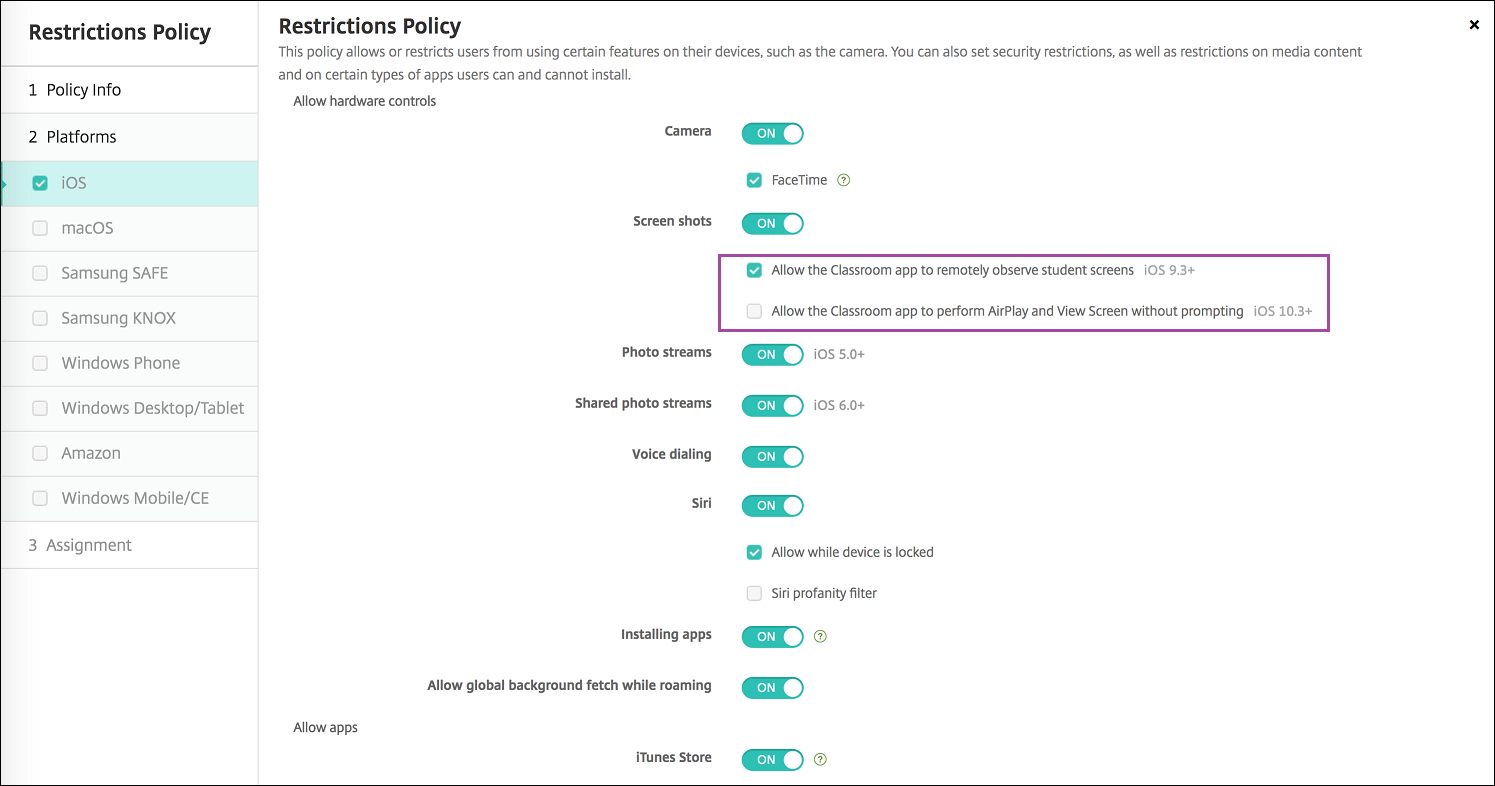Click help icon beside Installing apps toggle
Image resolution: width=1495 pixels, height=786 pixels.
click(x=820, y=636)
